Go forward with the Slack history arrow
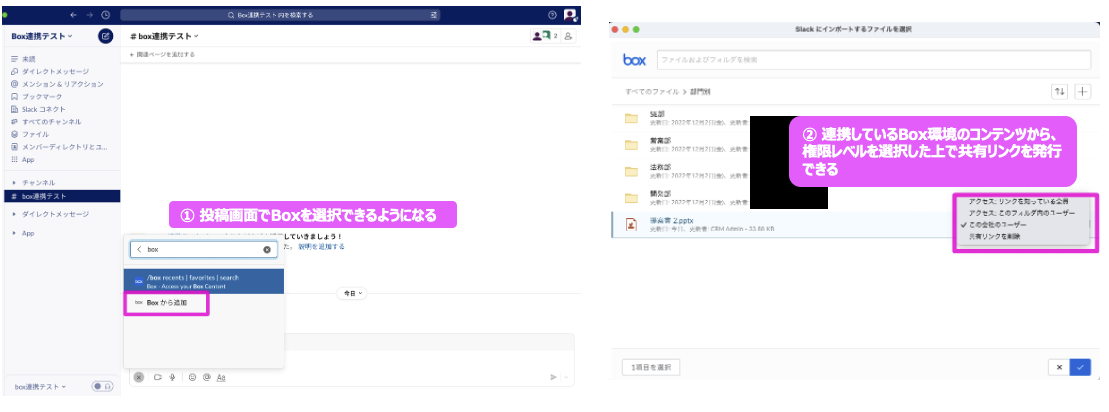The width and height of the screenshot is (1109, 412). pos(89,15)
